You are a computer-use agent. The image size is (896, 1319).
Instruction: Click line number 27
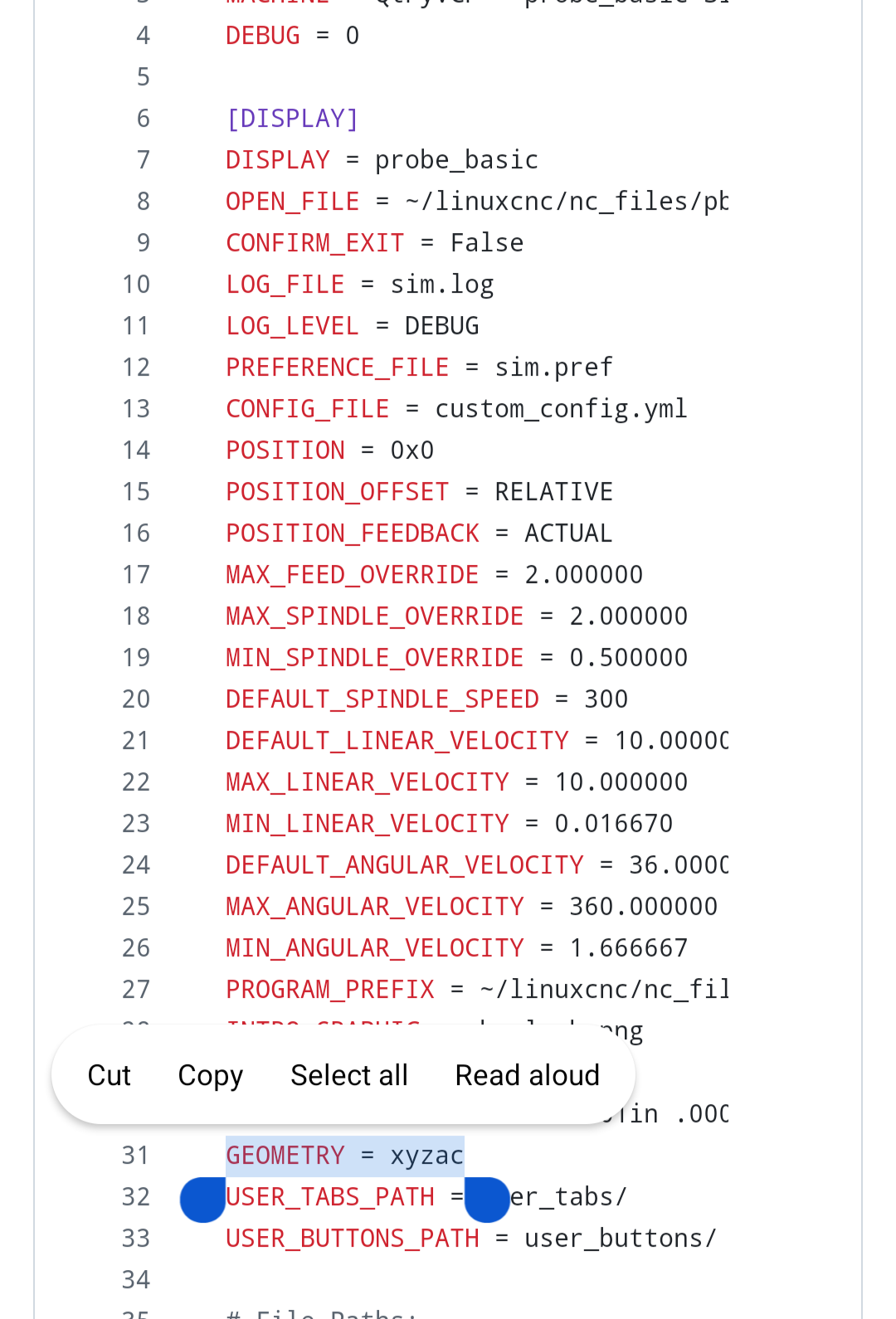point(135,990)
